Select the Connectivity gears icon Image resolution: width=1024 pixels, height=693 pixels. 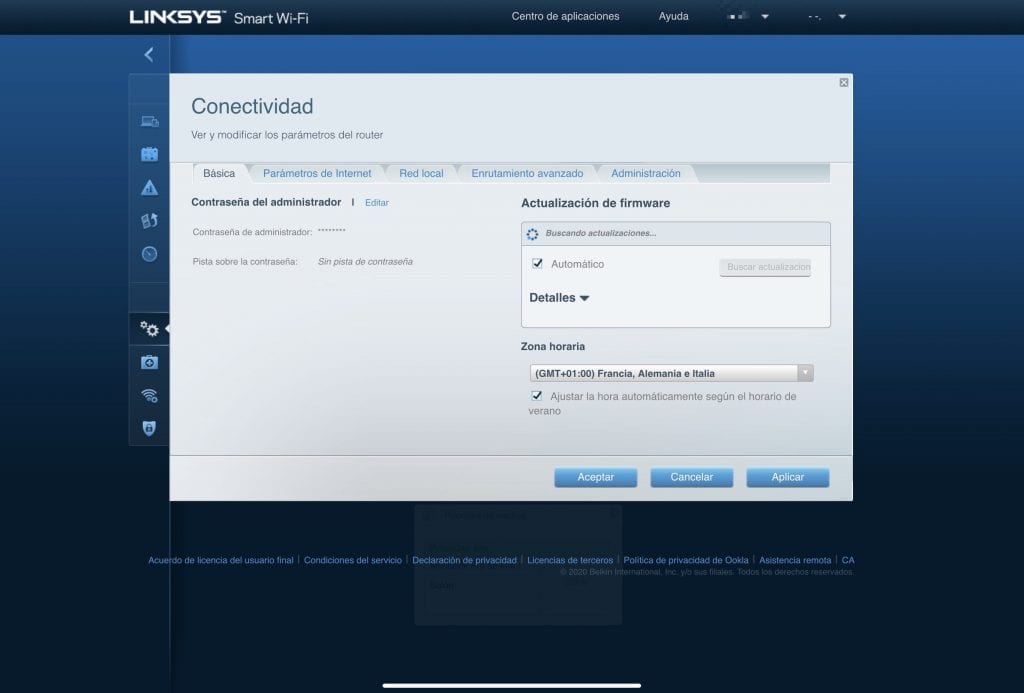(x=149, y=329)
